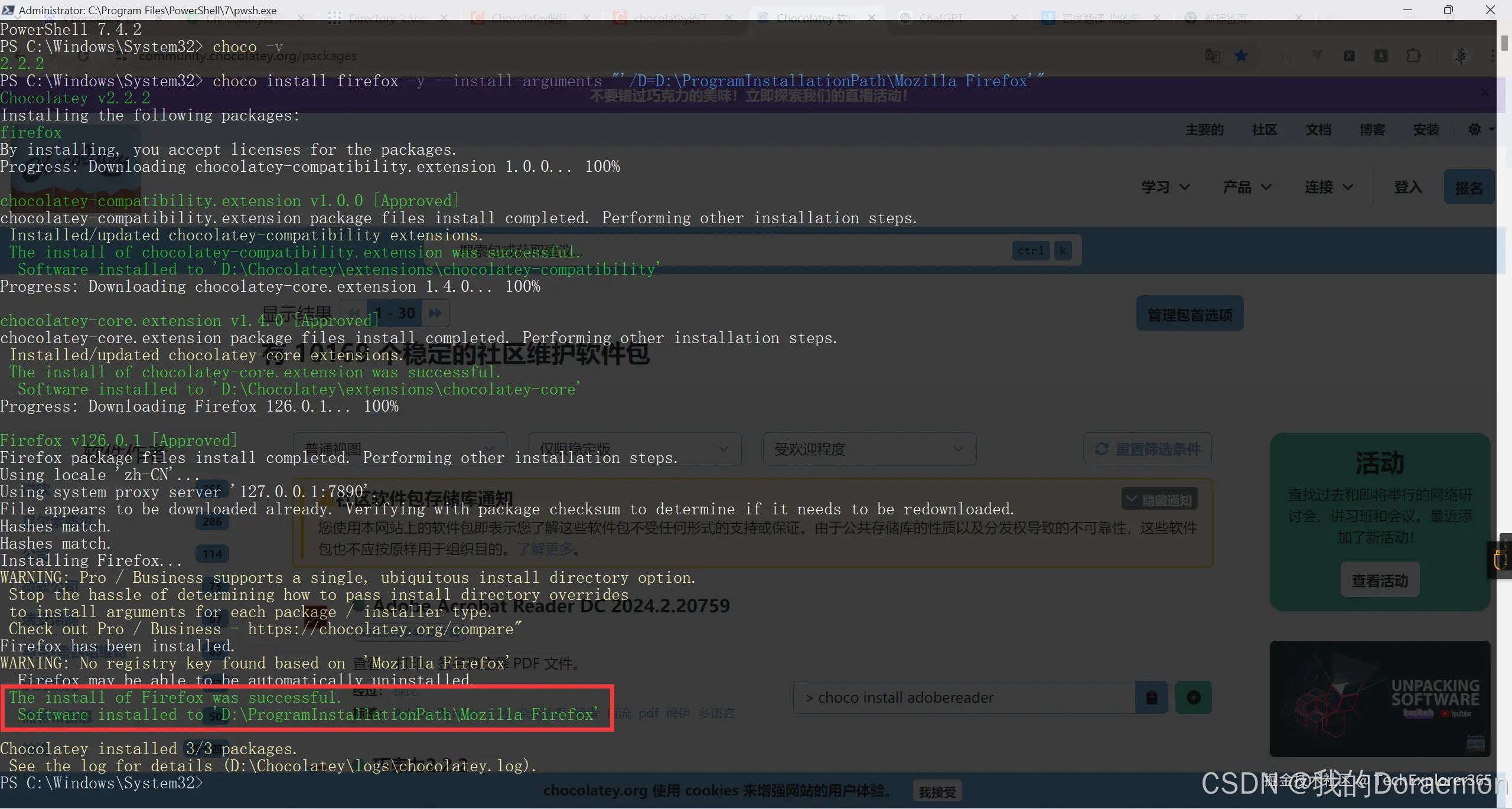Click the 重置筛选条件 reset filters button
Image resolution: width=1512 pixels, height=809 pixels.
(x=1148, y=449)
